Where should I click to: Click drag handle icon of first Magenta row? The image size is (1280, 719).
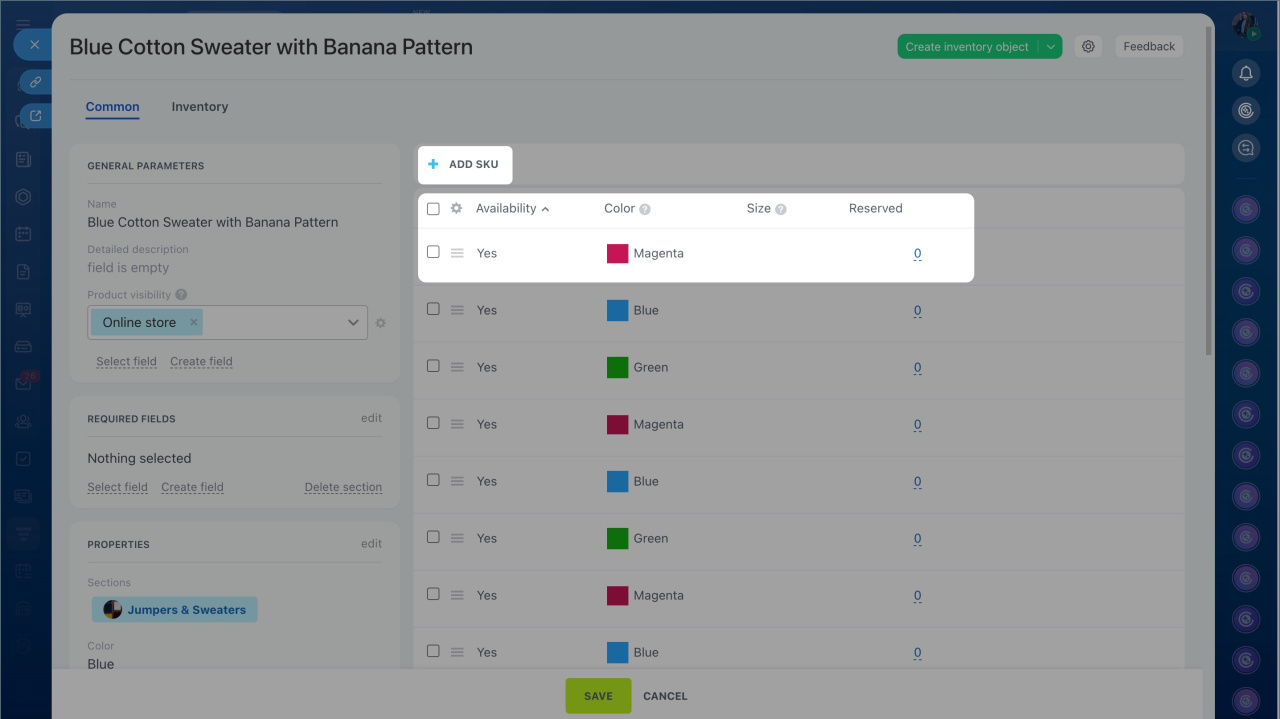(x=457, y=253)
